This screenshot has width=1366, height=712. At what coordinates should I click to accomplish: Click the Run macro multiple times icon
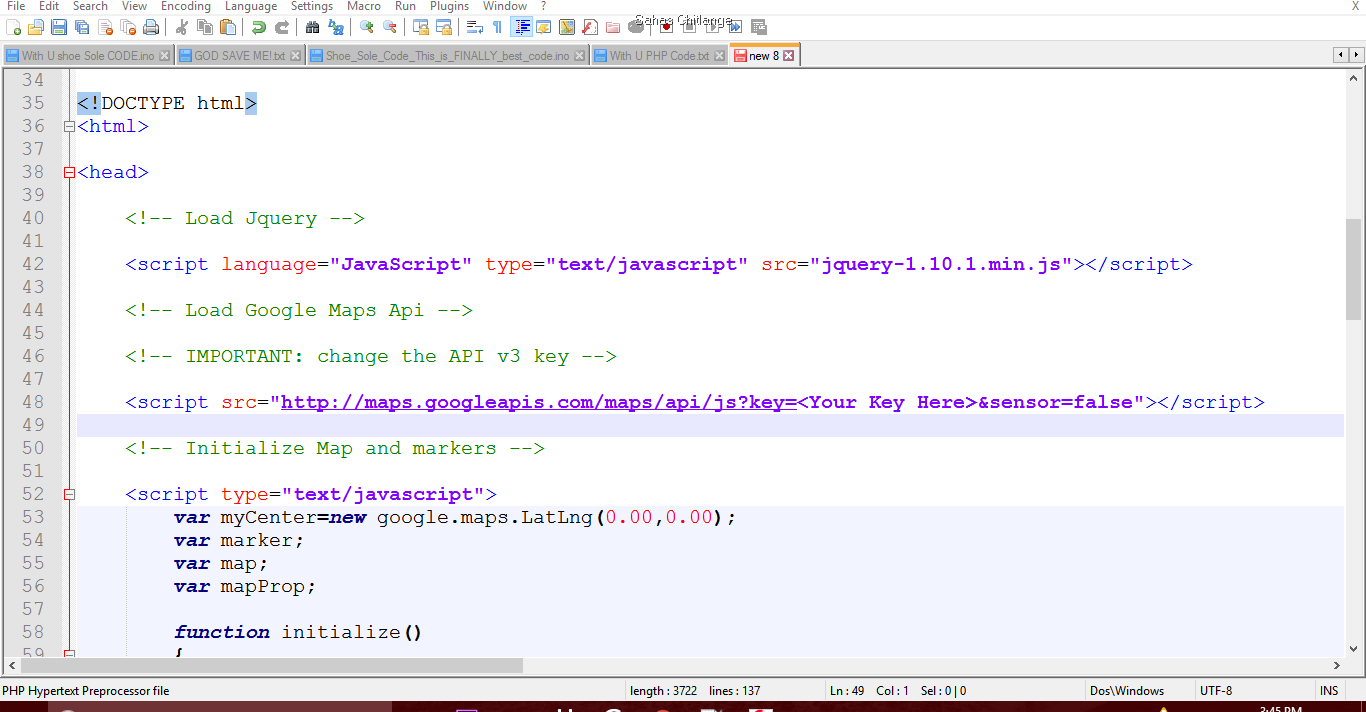click(x=735, y=27)
